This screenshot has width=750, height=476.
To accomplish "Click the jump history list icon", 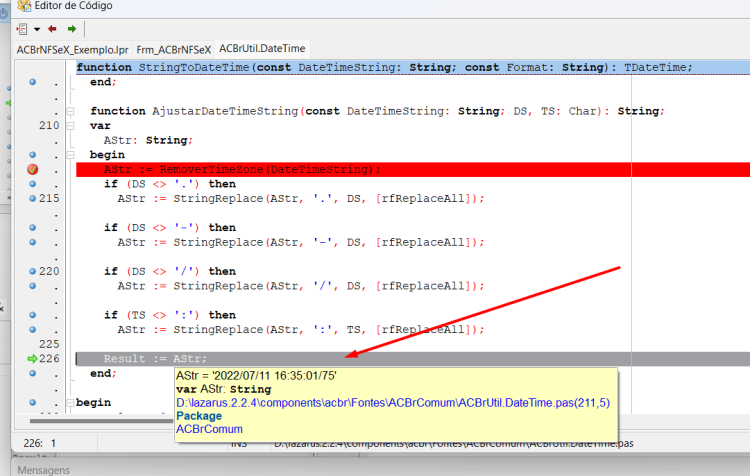I will tap(22, 29).
